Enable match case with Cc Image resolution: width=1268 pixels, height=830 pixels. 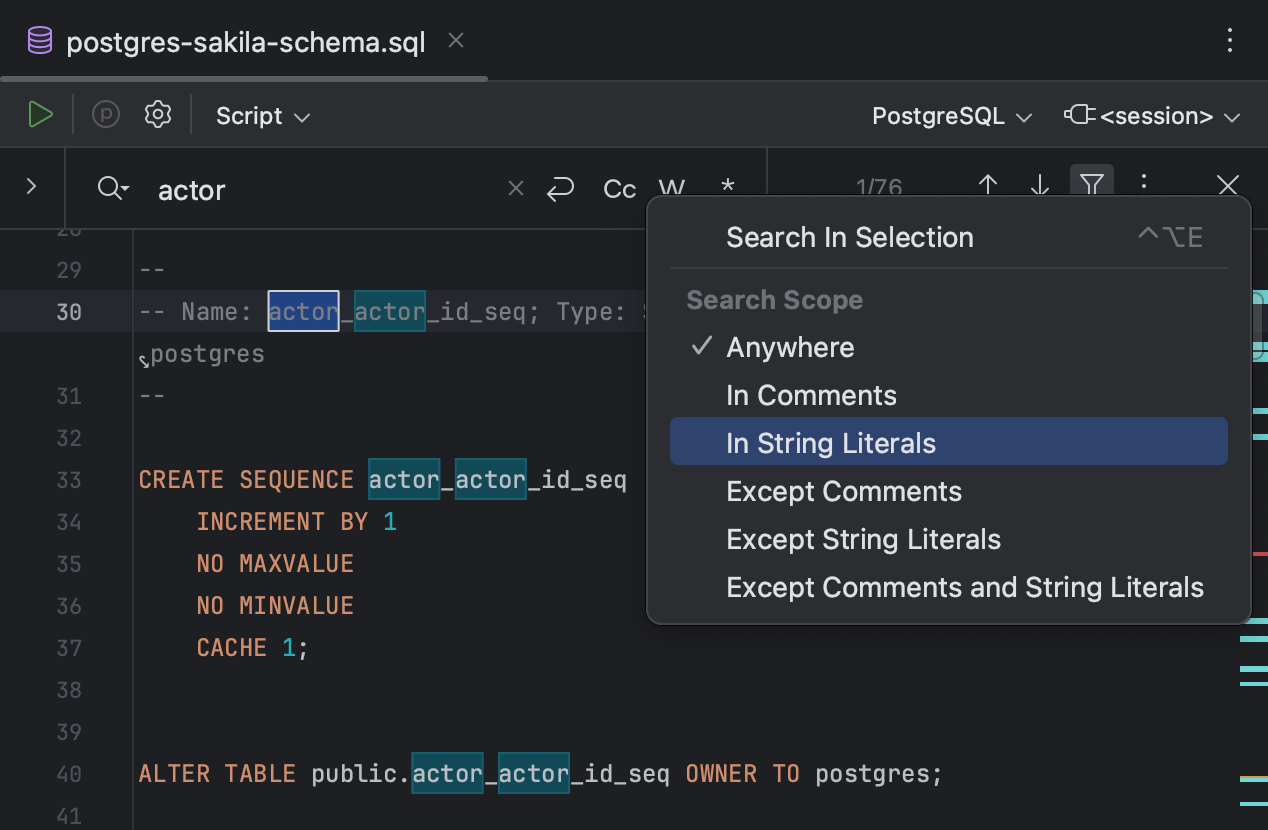pyautogui.click(x=619, y=189)
